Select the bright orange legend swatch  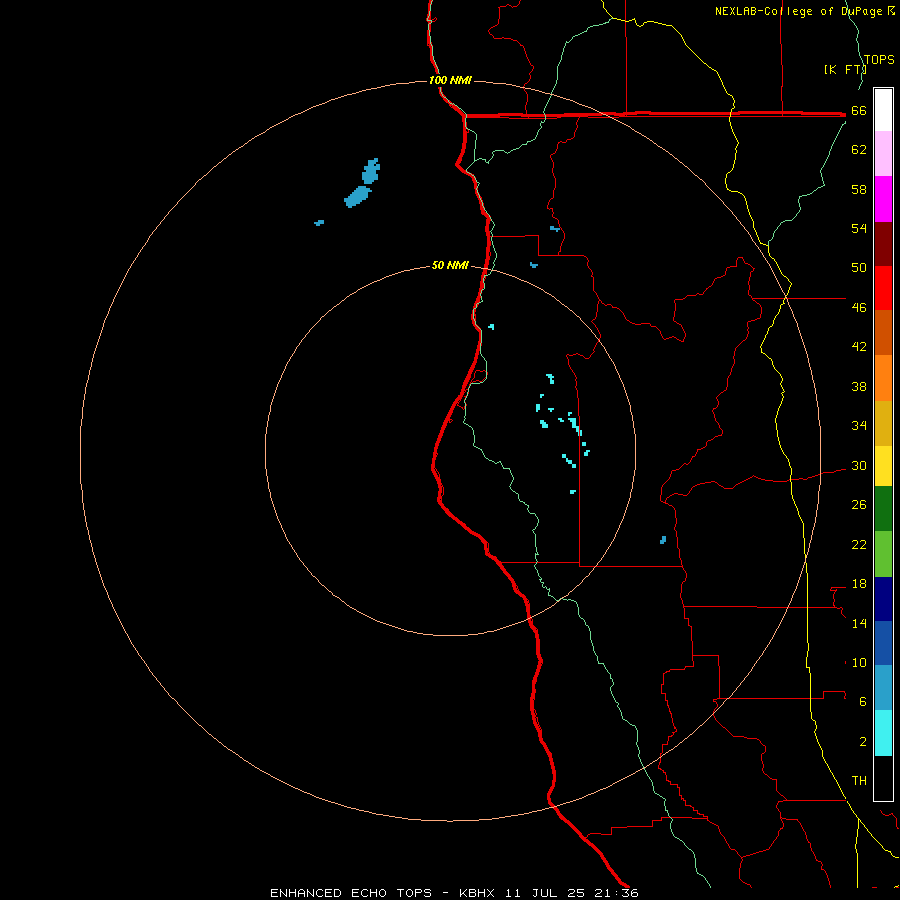click(x=883, y=378)
